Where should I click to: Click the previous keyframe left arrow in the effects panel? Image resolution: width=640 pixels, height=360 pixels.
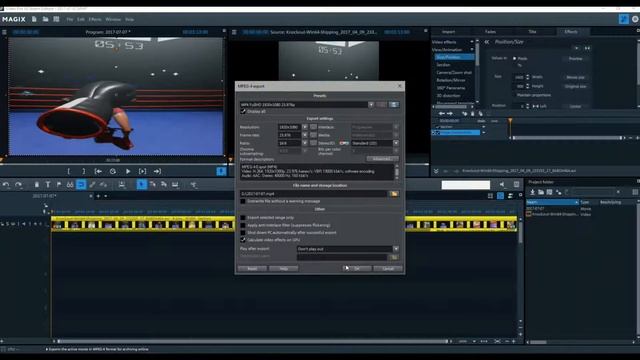point(441,113)
